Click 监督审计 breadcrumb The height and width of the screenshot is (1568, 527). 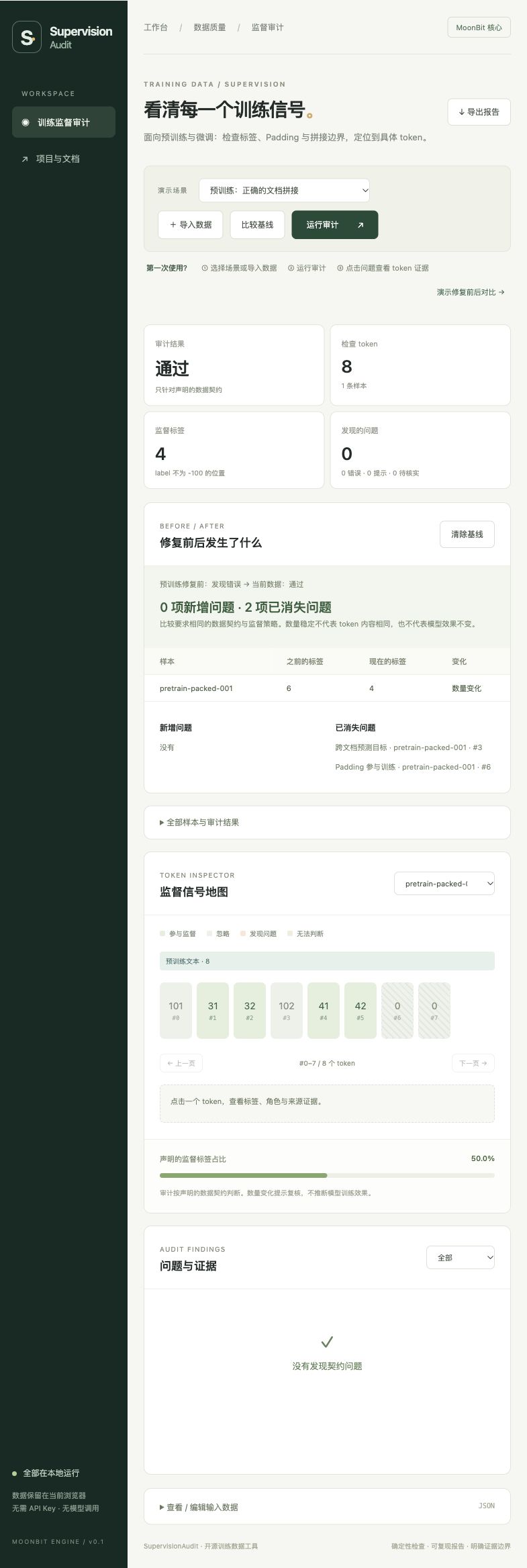[x=267, y=28]
